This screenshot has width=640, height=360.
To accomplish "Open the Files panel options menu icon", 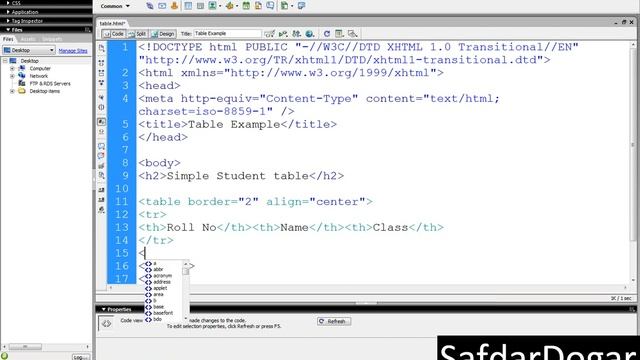I will click(87, 30).
